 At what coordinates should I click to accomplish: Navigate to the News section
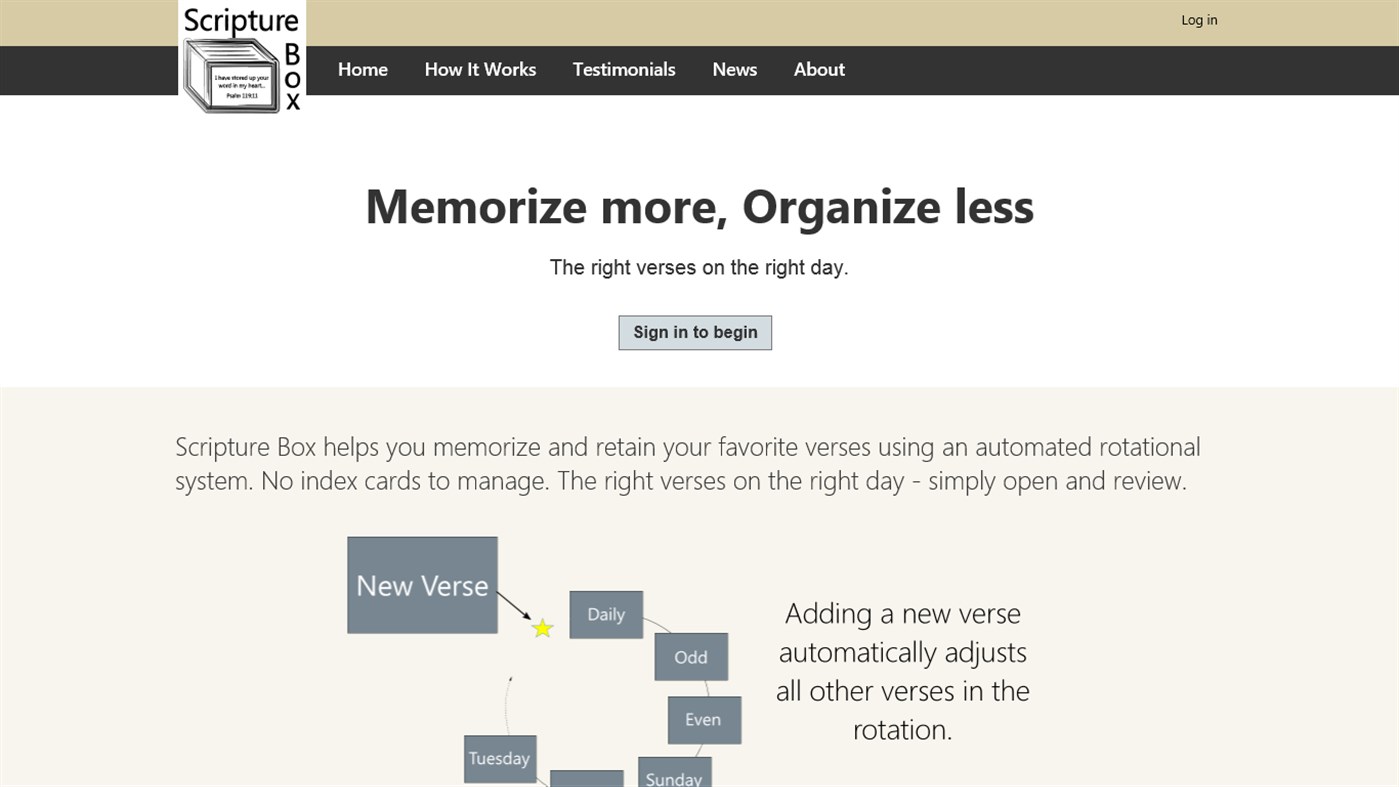(734, 70)
